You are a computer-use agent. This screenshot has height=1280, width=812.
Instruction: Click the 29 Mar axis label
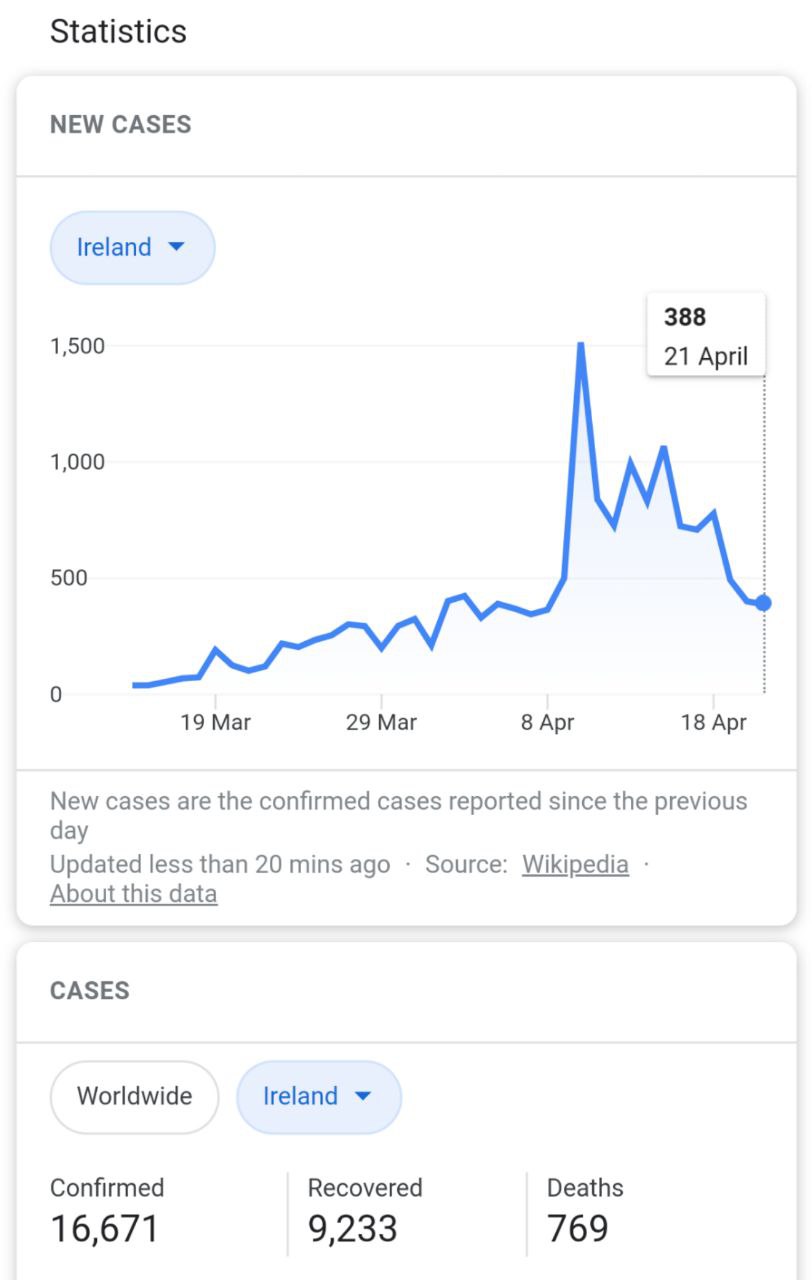pos(381,723)
